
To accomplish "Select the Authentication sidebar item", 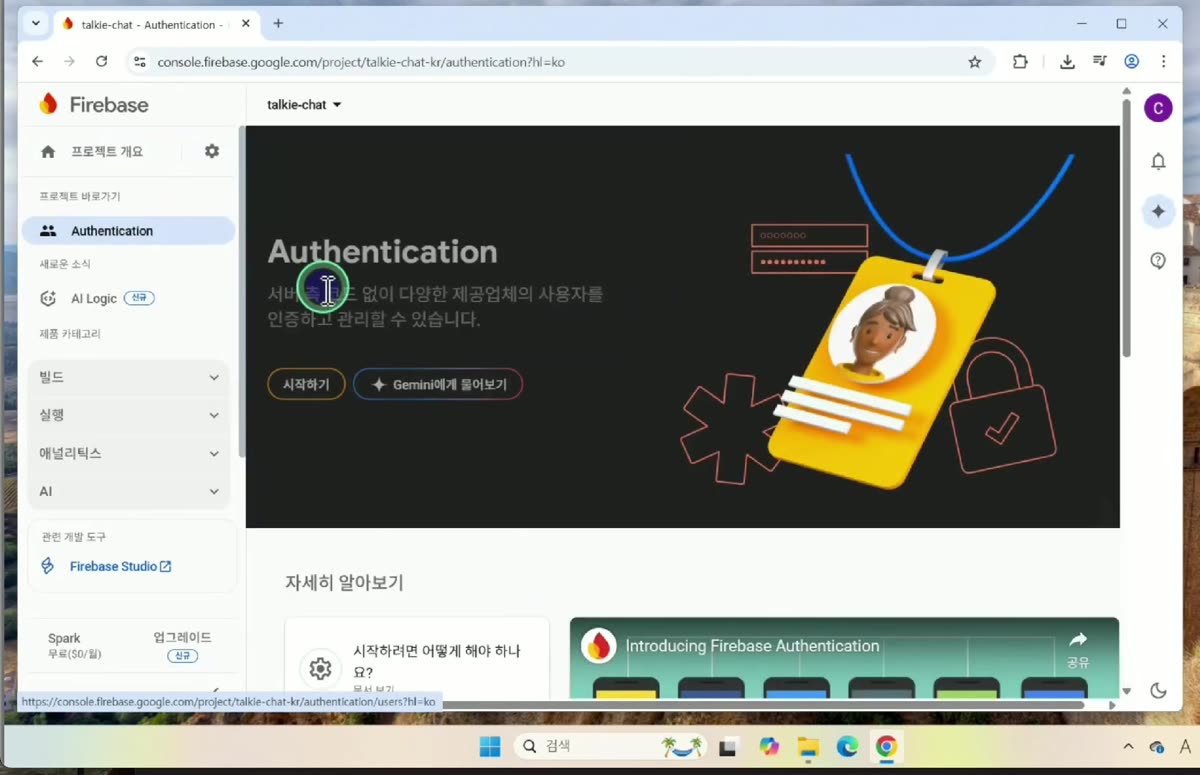I will (128, 231).
